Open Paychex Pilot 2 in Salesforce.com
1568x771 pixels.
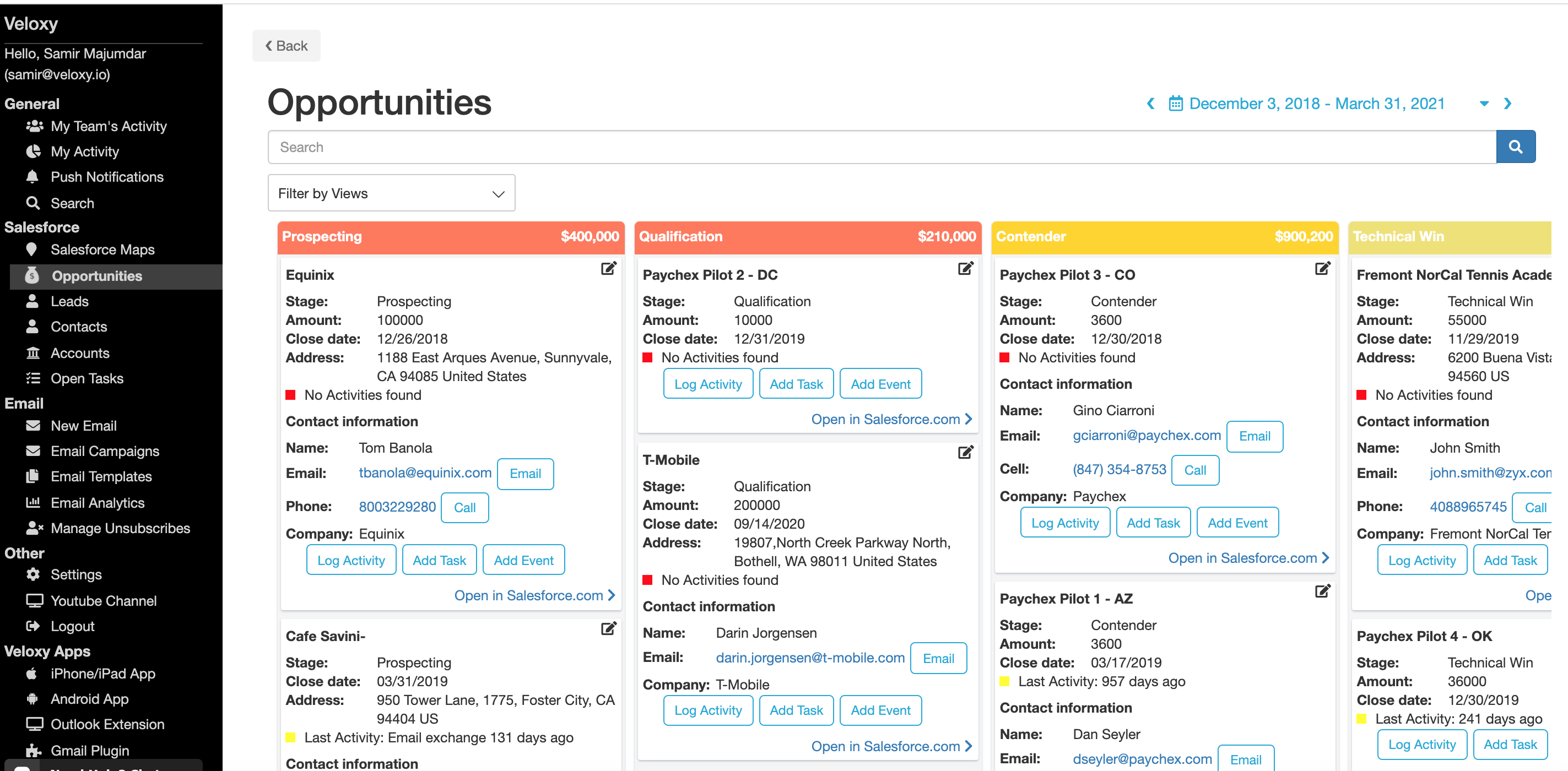[891, 419]
